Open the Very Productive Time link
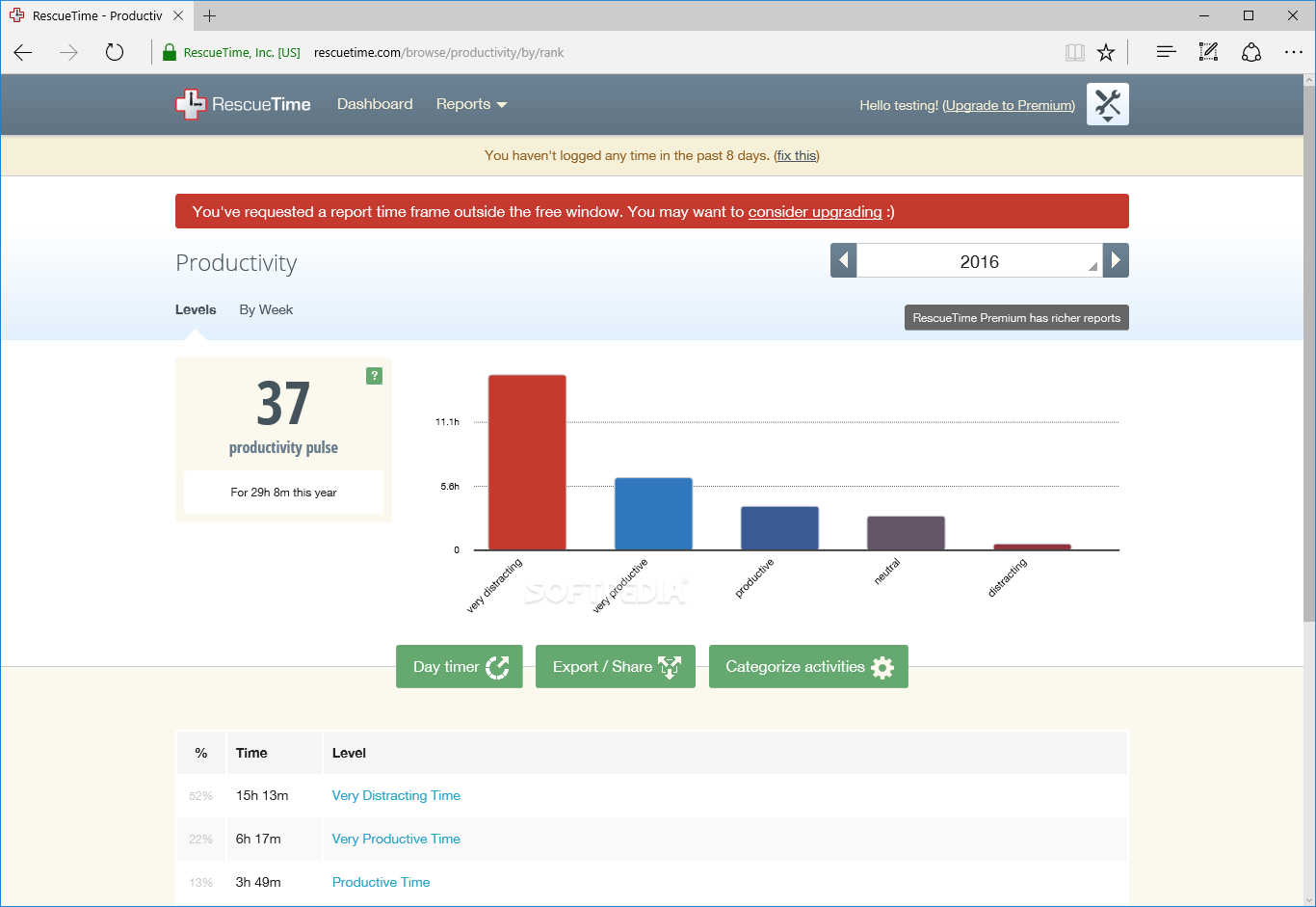This screenshot has height=907, width=1316. pyautogui.click(x=396, y=839)
